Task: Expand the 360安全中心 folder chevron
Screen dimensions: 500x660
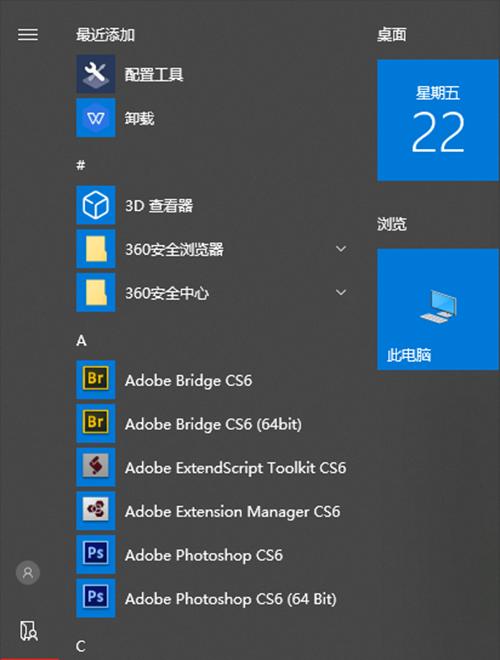Action: pyautogui.click(x=341, y=293)
